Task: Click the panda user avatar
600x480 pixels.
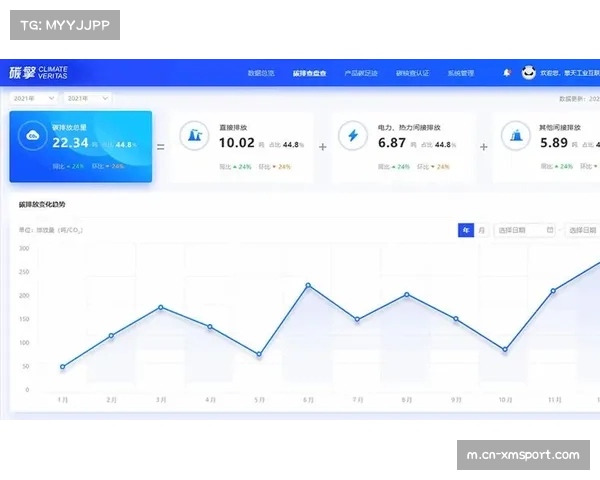Action: 528,72
